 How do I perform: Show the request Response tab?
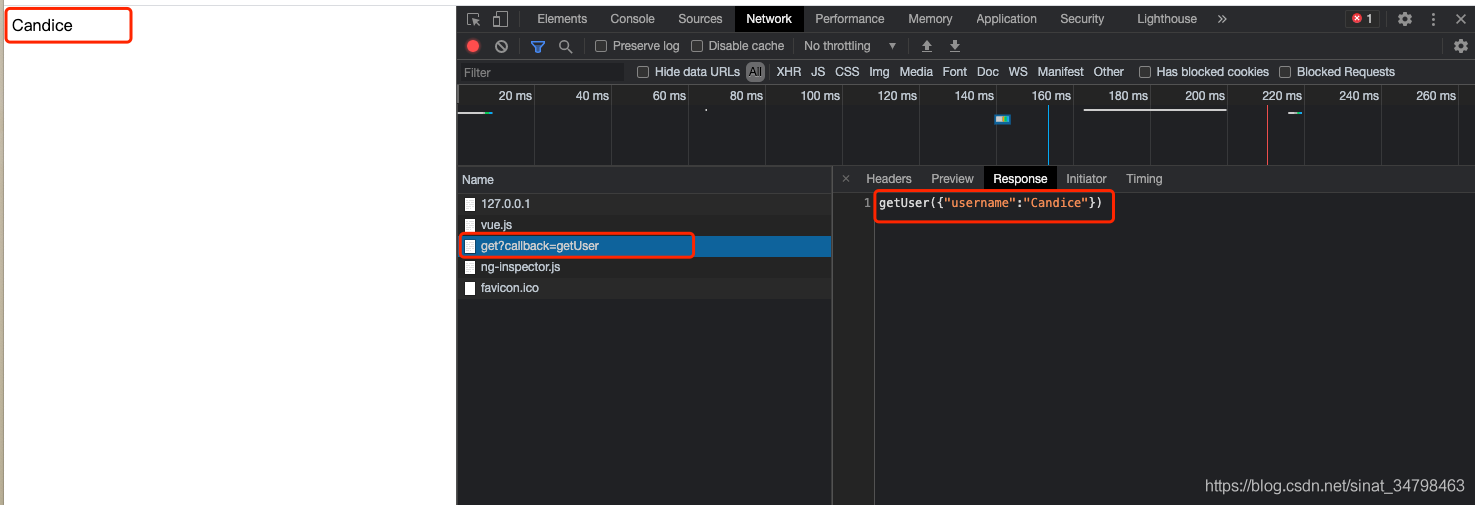click(x=1020, y=179)
